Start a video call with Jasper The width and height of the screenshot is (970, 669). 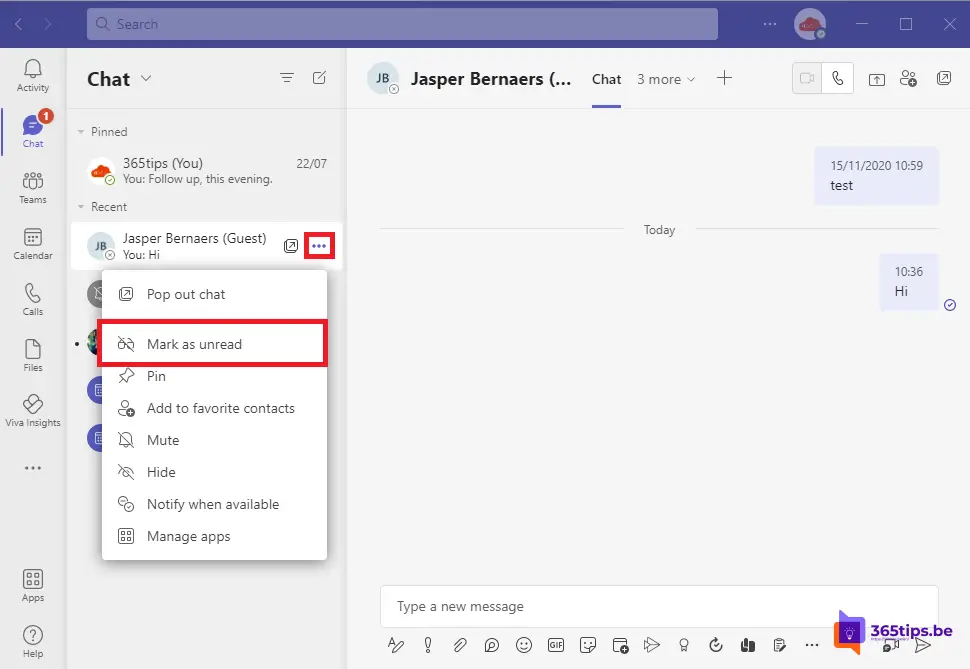pos(806,78)
